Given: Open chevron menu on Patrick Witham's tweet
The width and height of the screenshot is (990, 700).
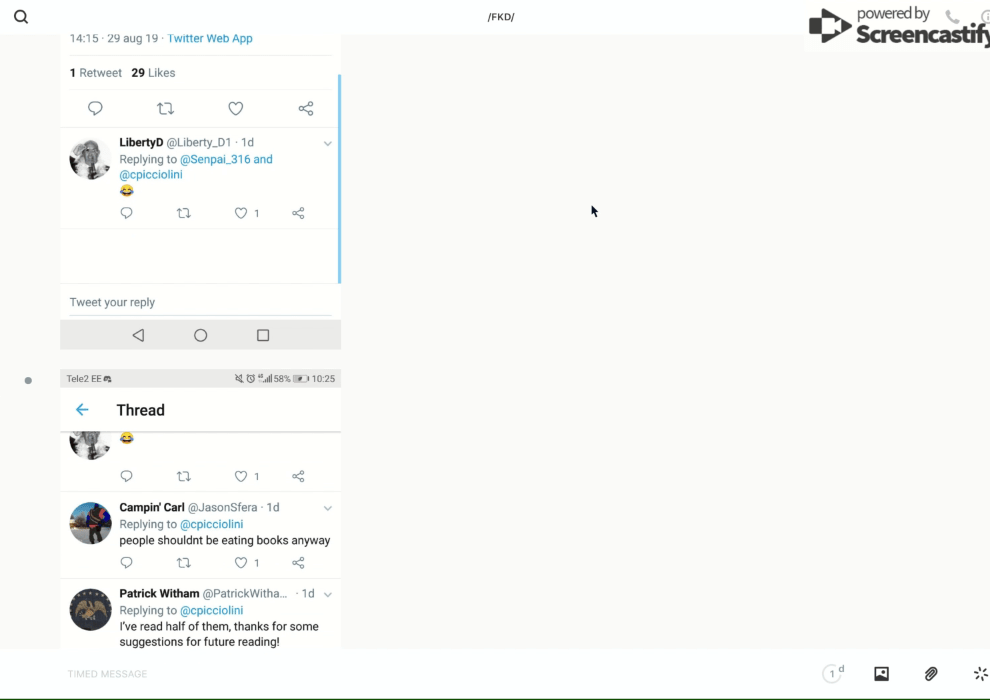Looking at the screenshot, I should click(327, 594).
